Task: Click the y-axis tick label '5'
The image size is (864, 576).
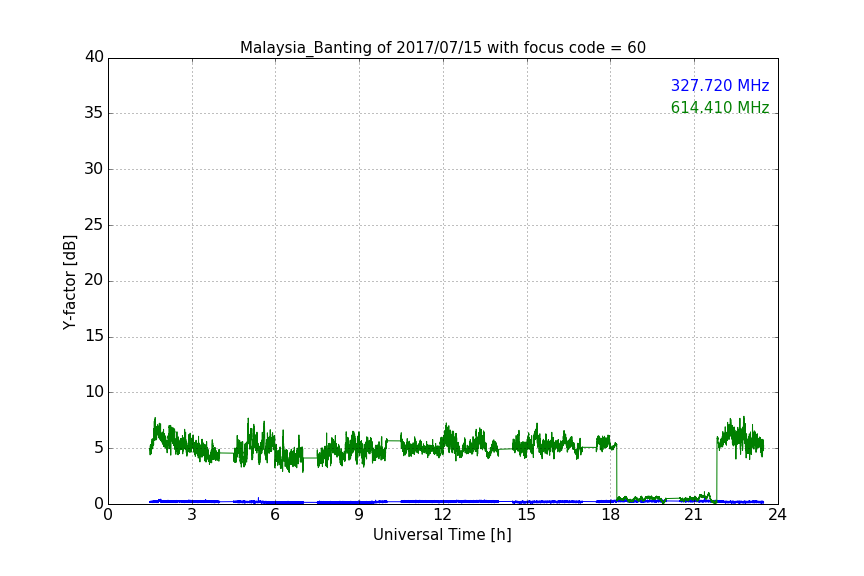Action: click(99, 448)
